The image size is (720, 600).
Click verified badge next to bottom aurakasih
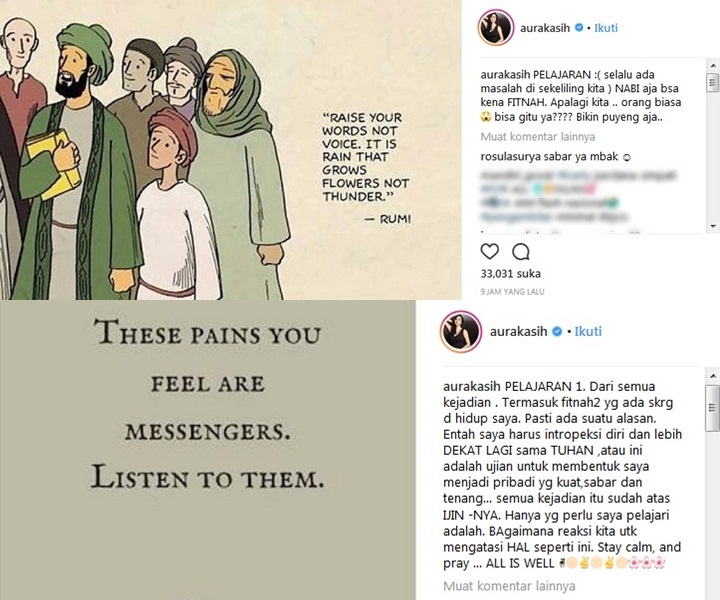557,331
